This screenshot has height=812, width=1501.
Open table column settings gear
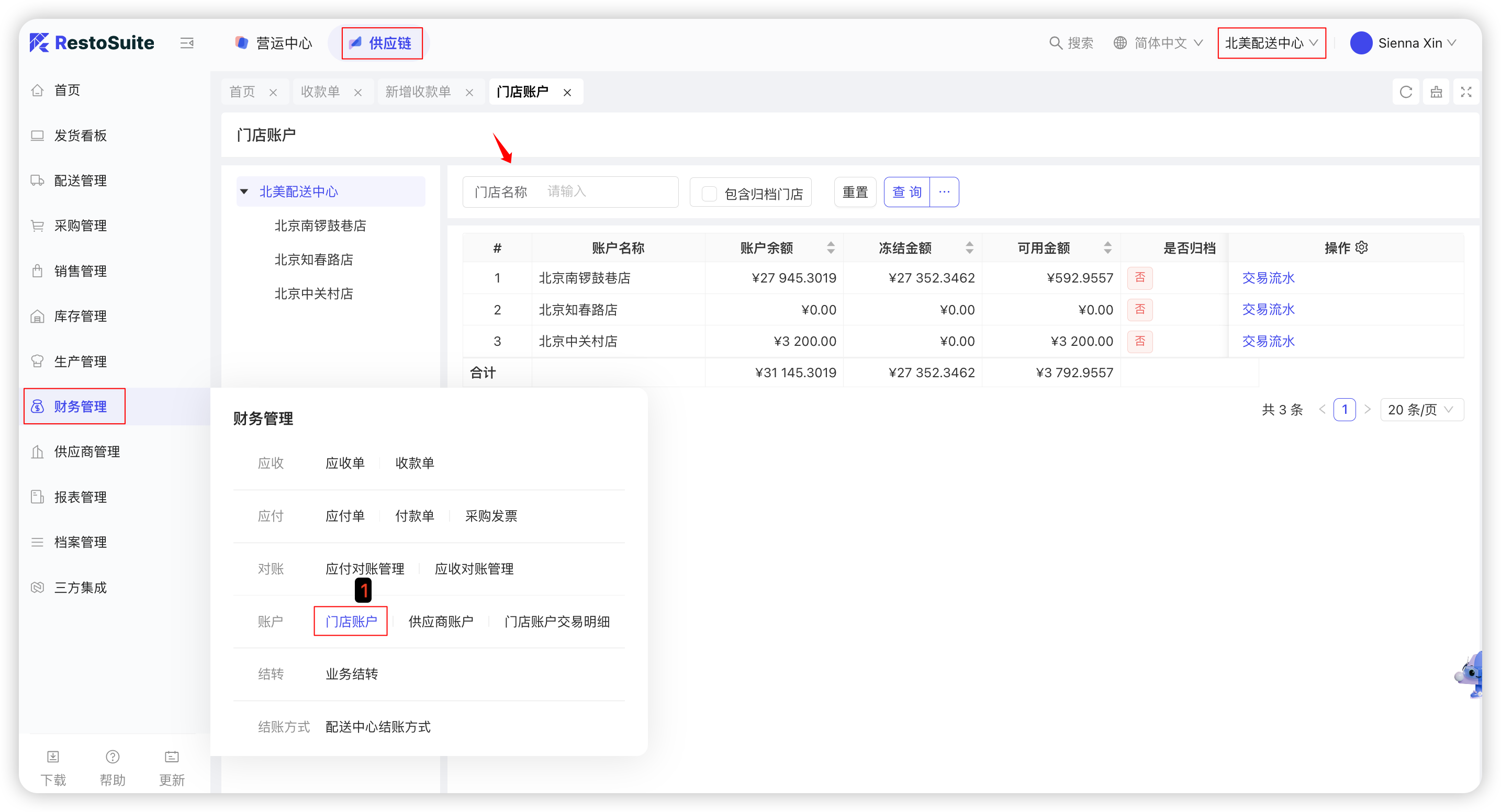(x=1362, y=247)
